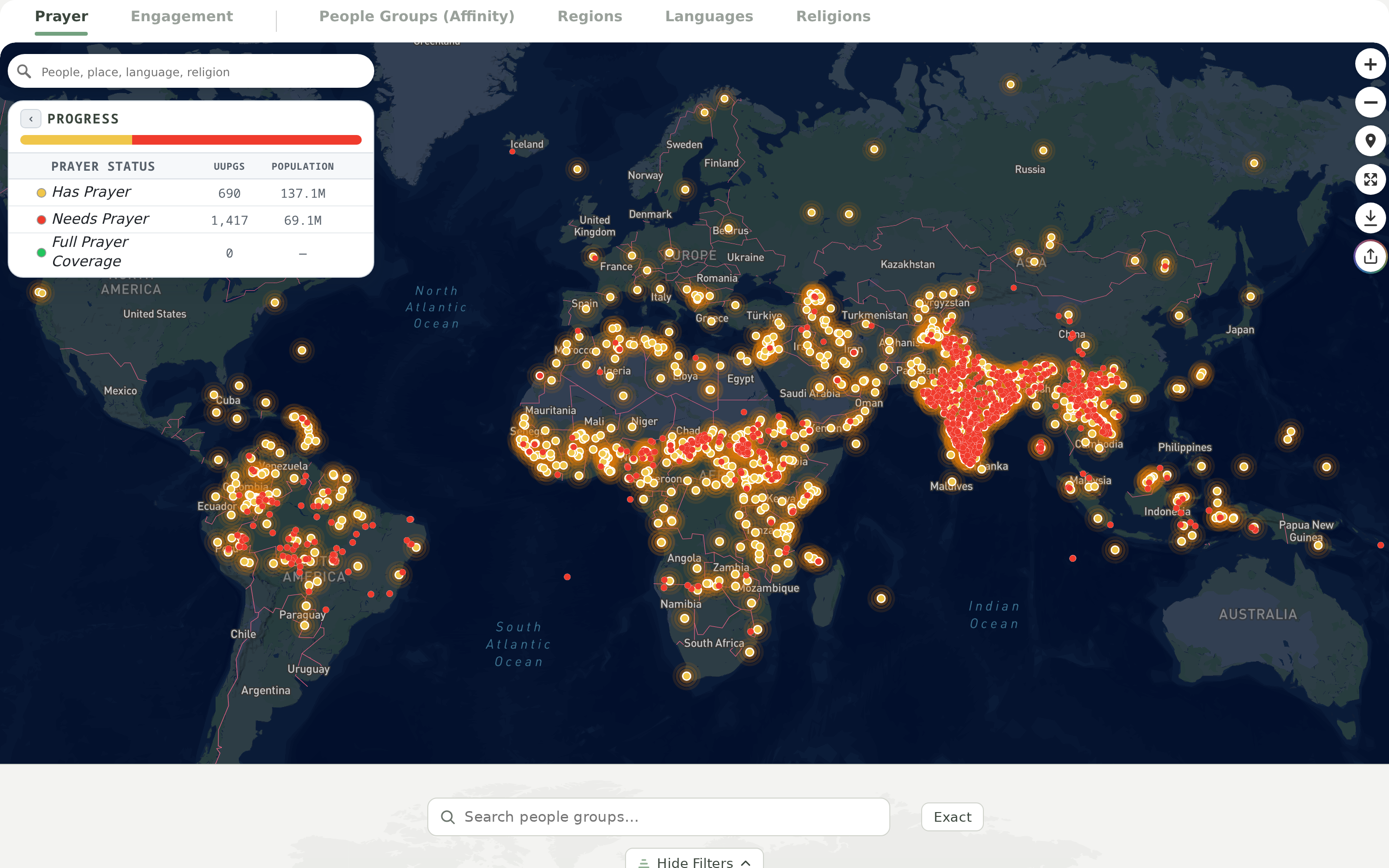Viewport: 1389px width, 868px height.
Task: Click the 69.1M population value
Action: pos(302,220)
